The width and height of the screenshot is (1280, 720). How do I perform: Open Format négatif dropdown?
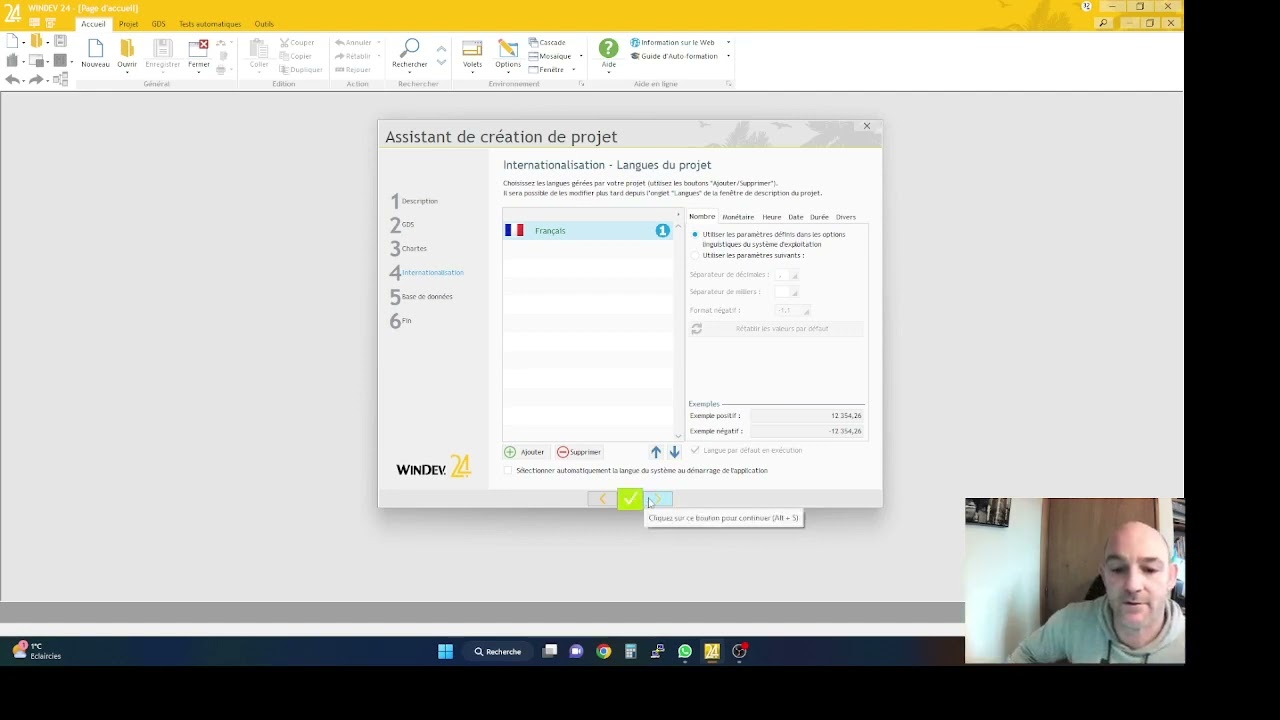[x=794, y=311]
